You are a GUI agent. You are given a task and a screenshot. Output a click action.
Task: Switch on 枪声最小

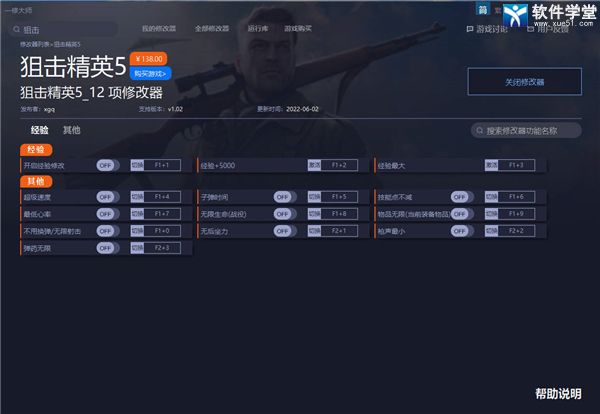click(x=462, y=231)
